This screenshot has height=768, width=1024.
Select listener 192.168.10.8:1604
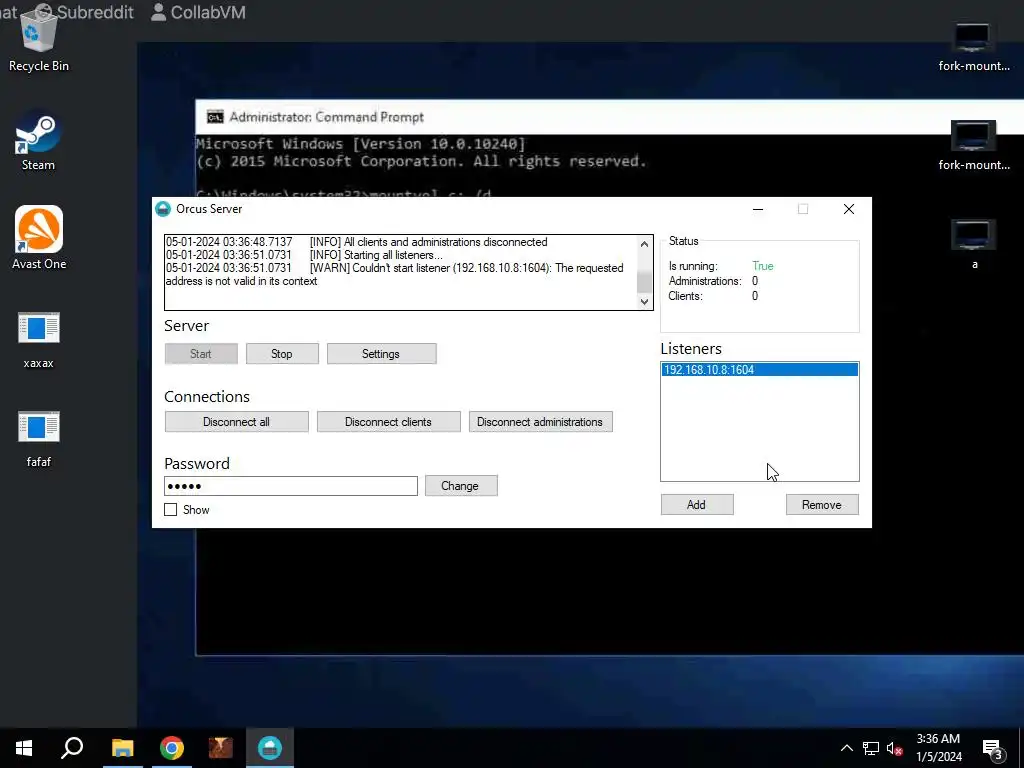[x=760, y=370]
